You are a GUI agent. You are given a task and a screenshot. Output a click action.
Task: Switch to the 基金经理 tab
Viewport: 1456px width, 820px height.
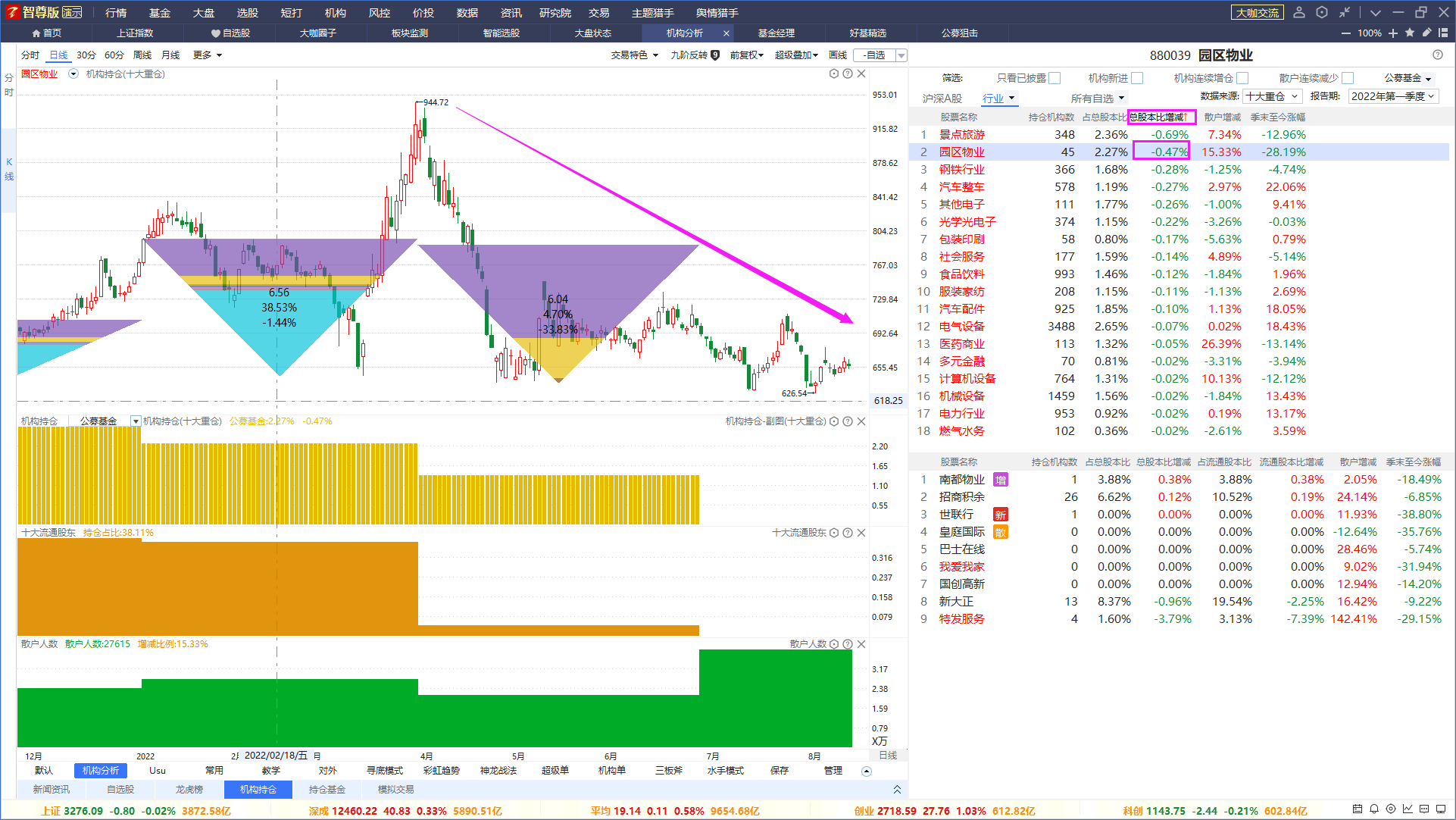[x=776, y=33]
